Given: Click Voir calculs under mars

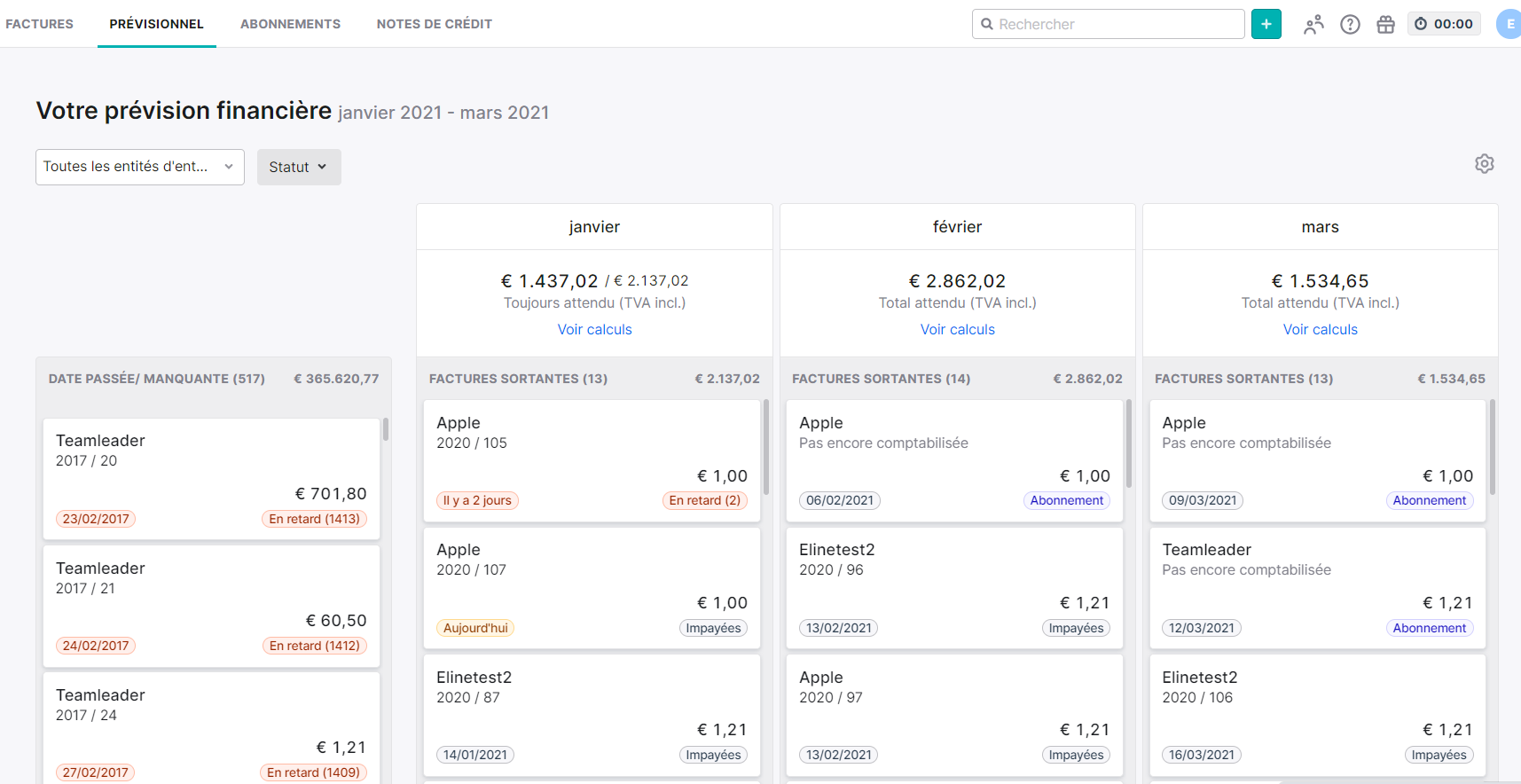Looking at the screenshot, I should 1320,329.
